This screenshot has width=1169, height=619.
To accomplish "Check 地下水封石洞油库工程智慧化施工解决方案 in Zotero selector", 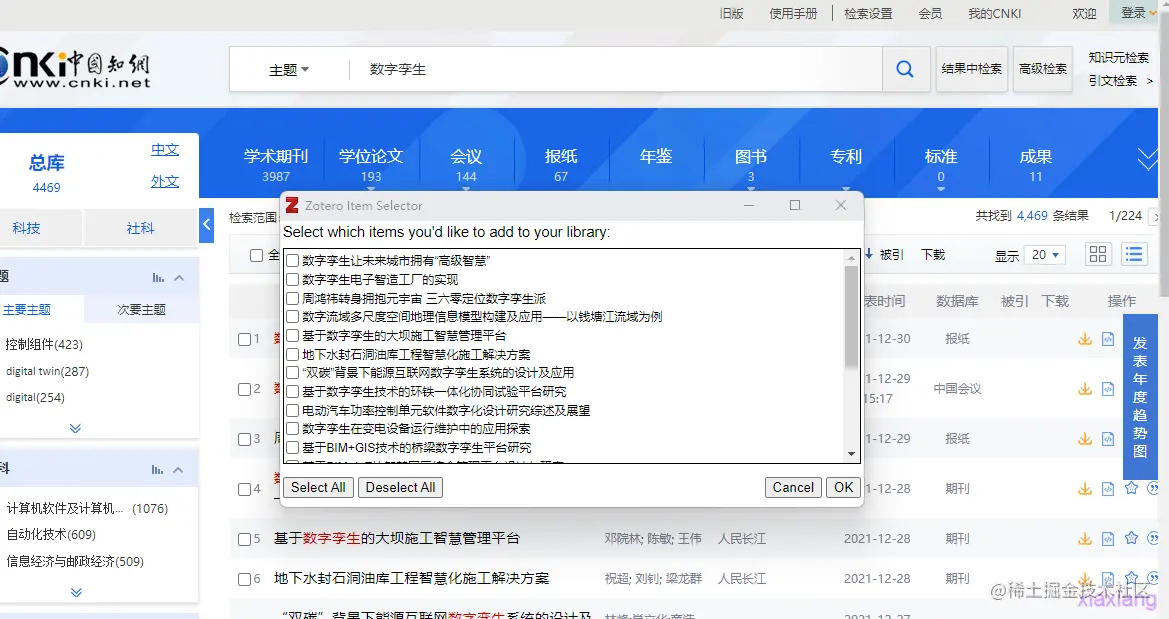I will 292,354.
